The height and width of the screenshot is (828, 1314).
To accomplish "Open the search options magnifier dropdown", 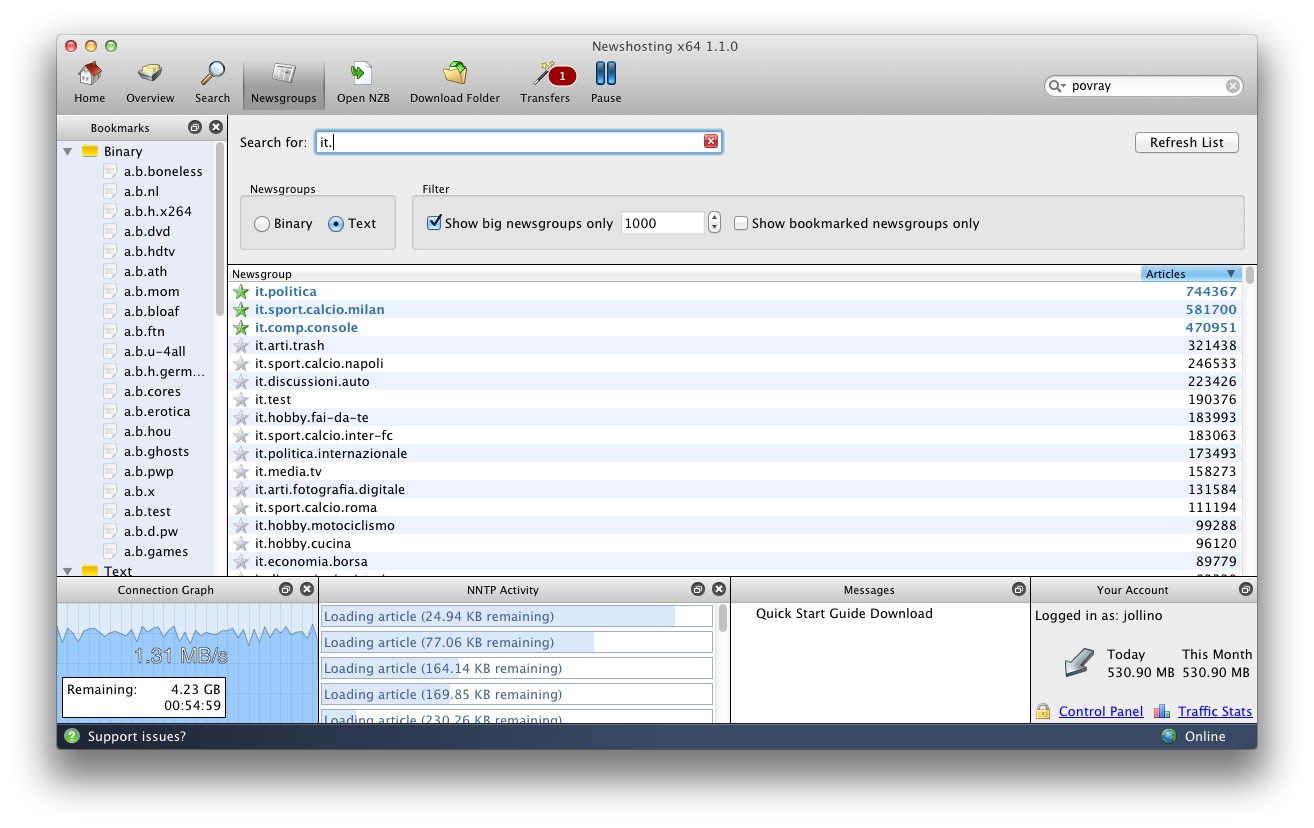I will tap(1057, 86).
